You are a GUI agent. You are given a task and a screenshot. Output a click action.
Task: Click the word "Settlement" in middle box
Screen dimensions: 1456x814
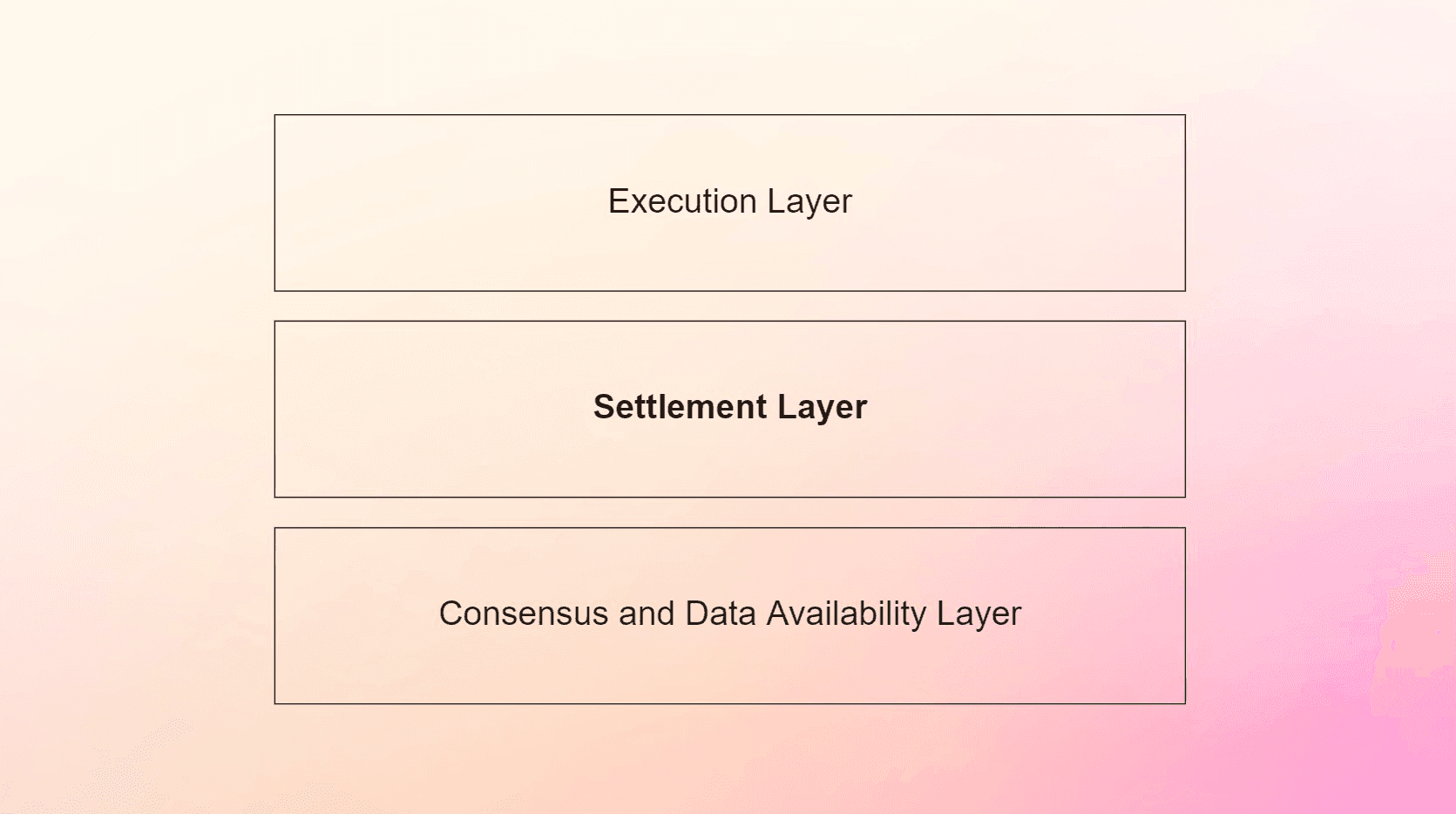click(681, 407)
